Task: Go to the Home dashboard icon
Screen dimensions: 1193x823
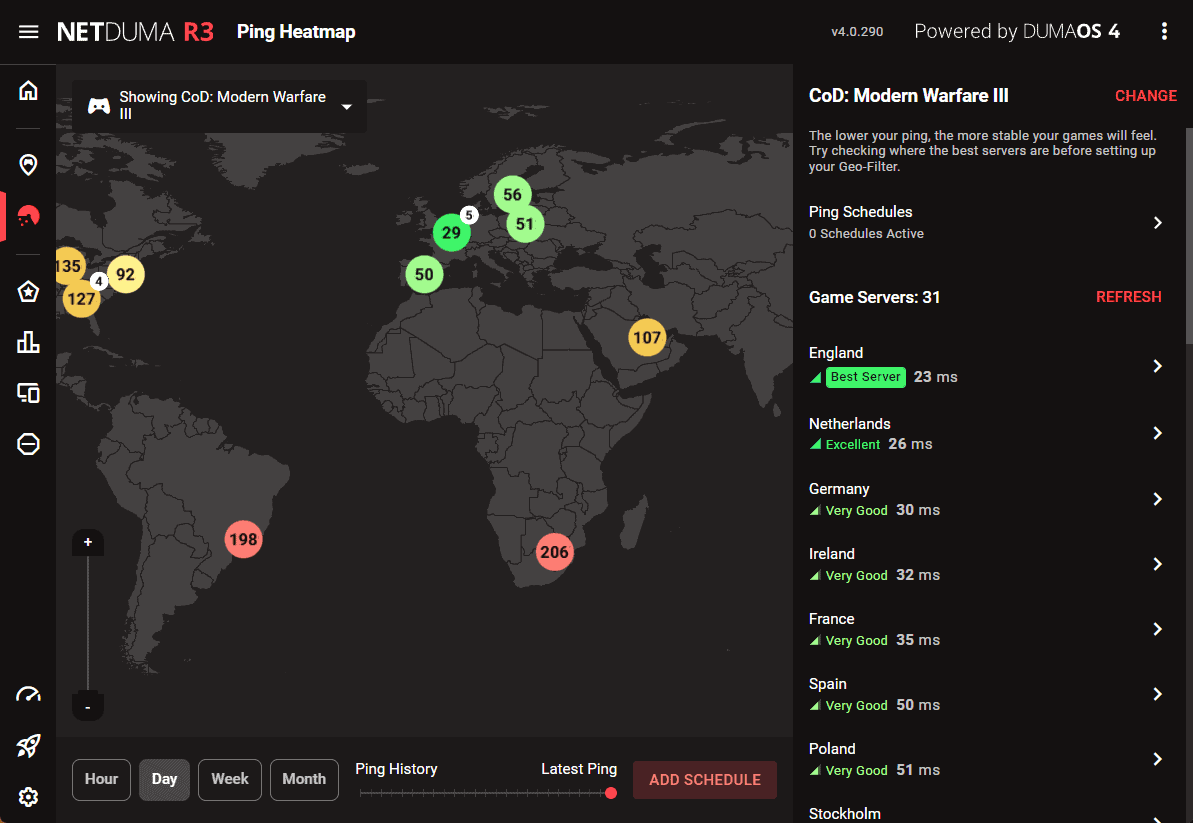Action: tap(29, 91)
